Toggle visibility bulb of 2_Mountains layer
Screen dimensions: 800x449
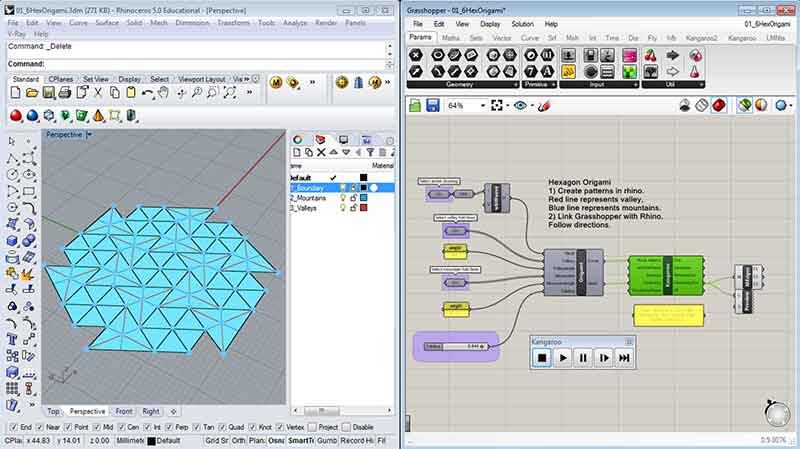click(x=343, y=198)
